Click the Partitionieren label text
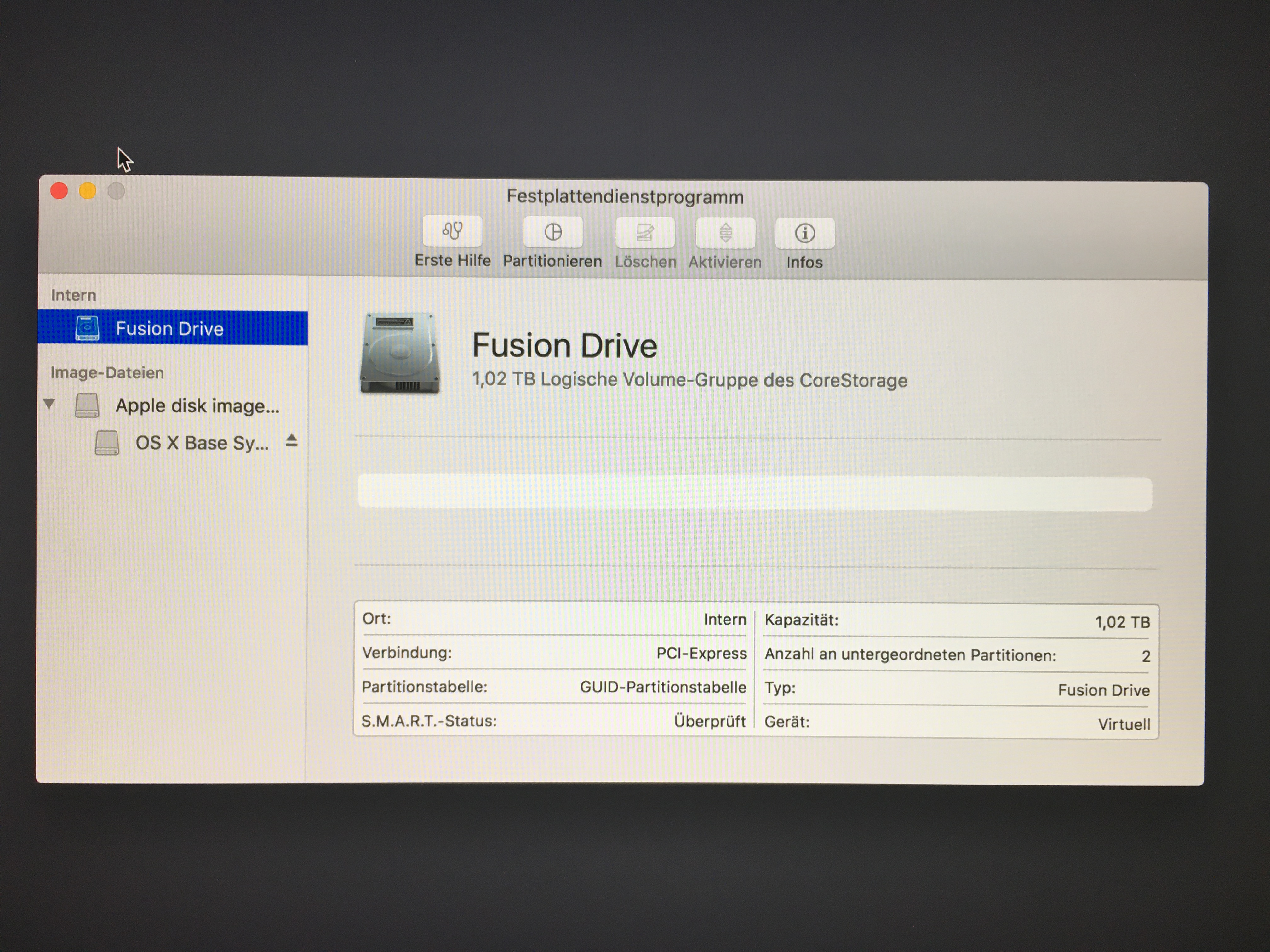Image resolution: width=1270 pixels, height=952 pixels. [x=552, y=261]
